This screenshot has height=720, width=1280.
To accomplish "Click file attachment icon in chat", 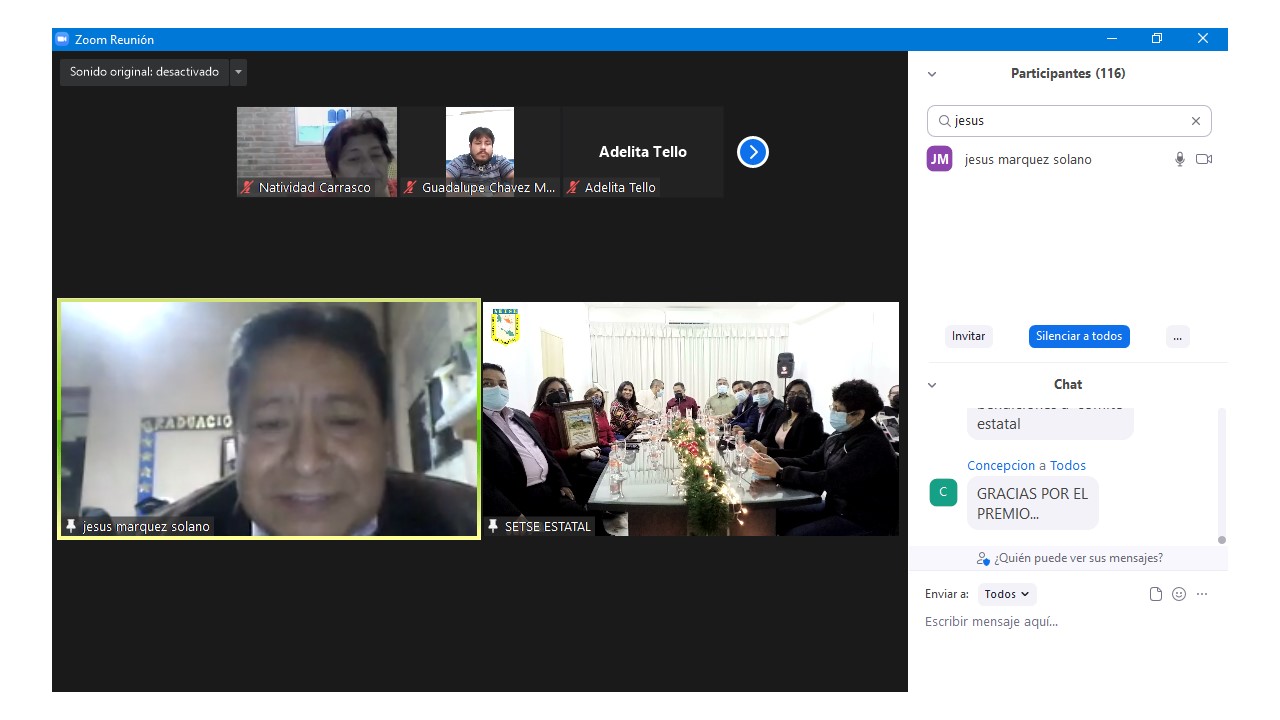I will point(1156,594).
